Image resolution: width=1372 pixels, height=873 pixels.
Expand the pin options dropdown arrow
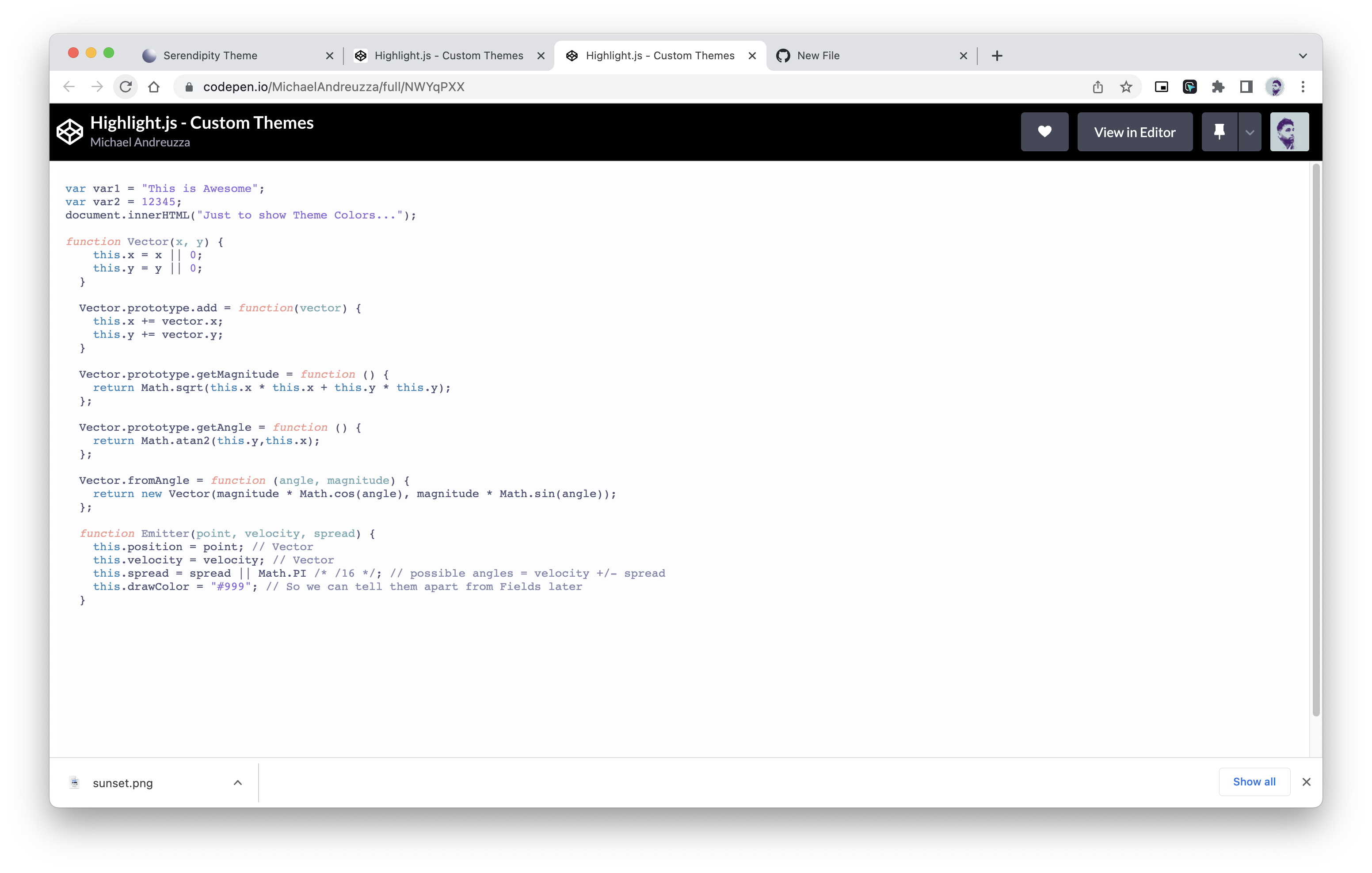coord(1250,132)
